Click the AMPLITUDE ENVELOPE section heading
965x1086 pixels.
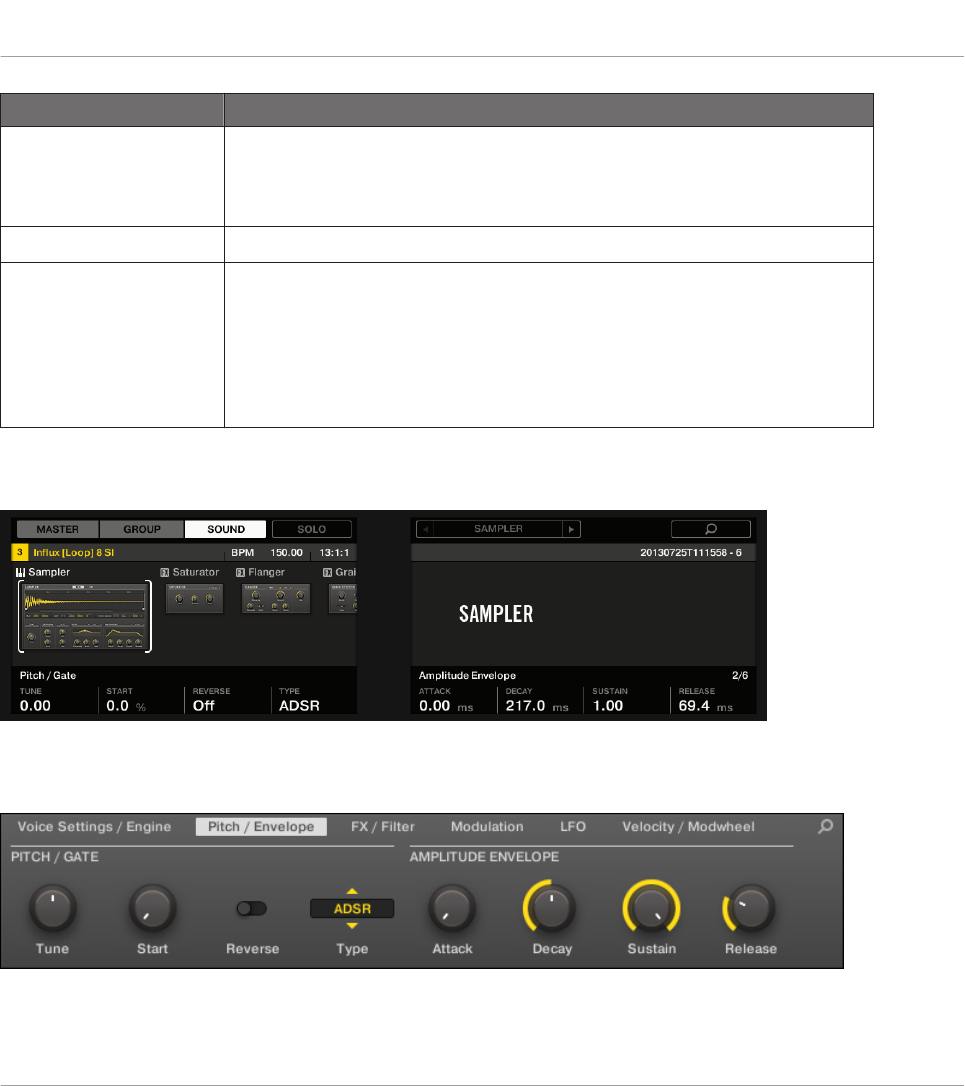click(484, 857)
